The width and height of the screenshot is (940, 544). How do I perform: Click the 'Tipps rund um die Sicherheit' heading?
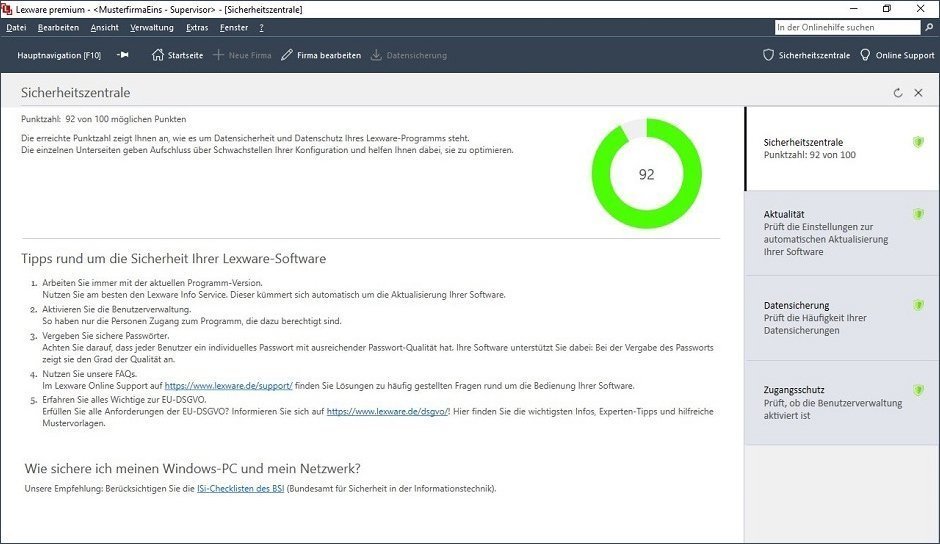(x=173, y=259)
